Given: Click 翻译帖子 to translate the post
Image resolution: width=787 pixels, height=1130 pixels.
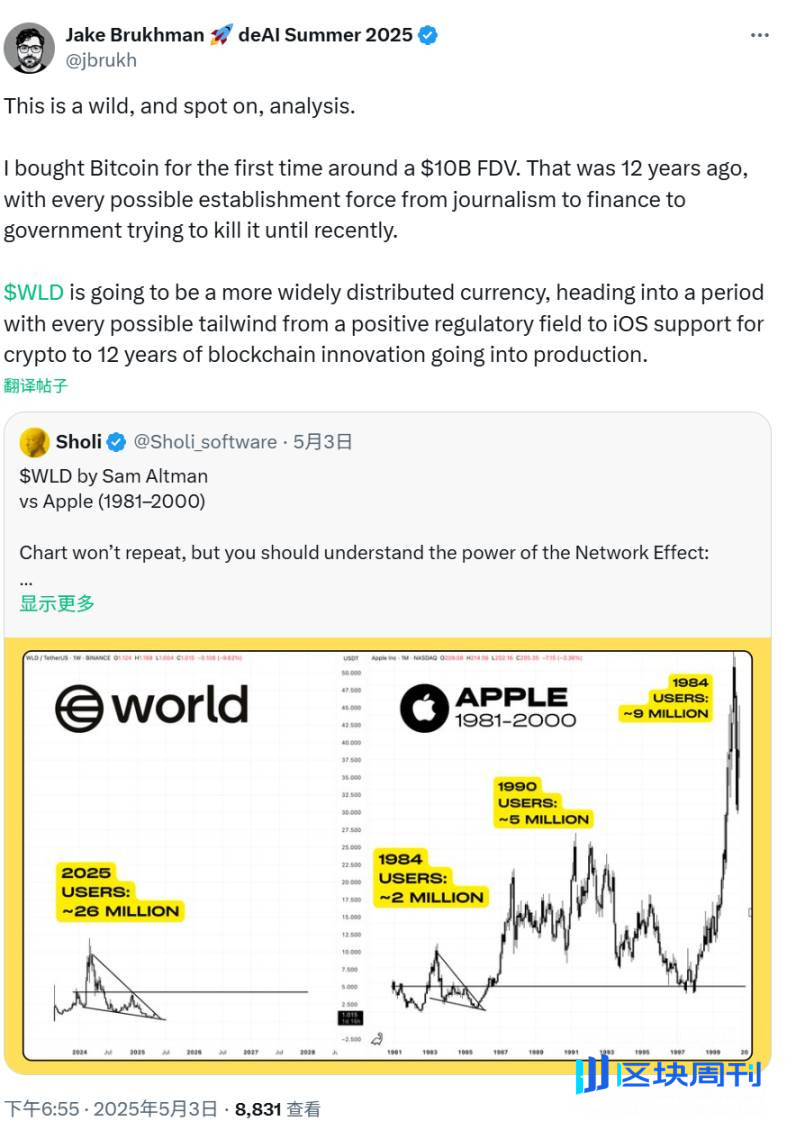Looking at the screenshot, I should coord(35,386).
